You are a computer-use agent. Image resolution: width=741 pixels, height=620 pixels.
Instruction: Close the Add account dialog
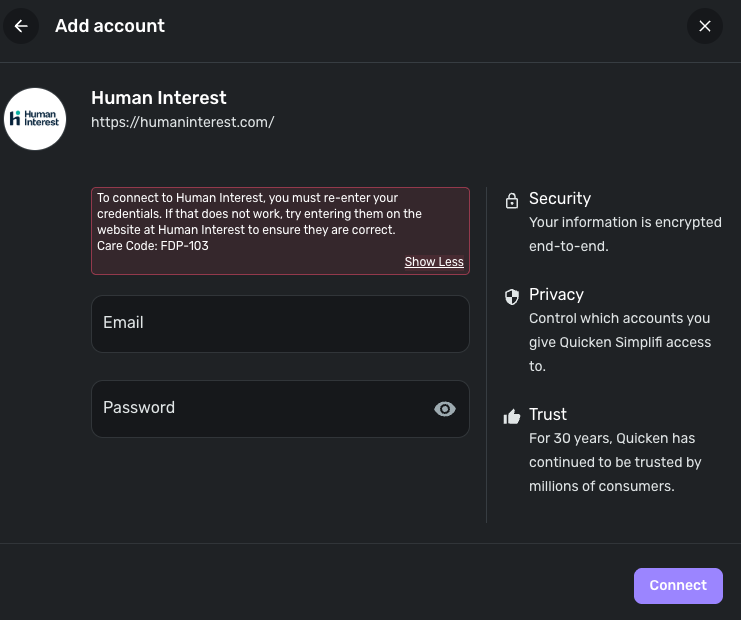[705, 26]
